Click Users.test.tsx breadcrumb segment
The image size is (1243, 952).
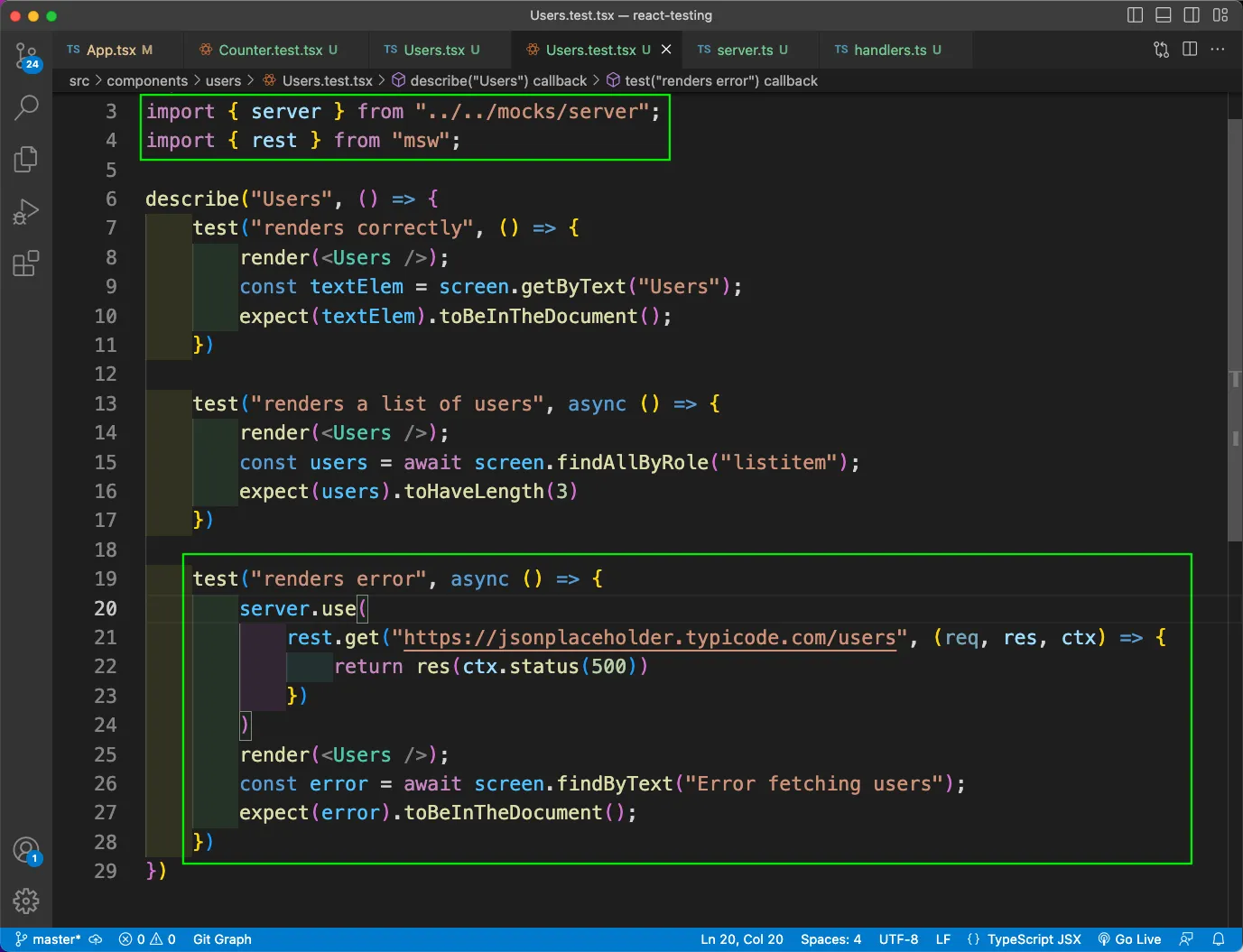coord(327,81)
